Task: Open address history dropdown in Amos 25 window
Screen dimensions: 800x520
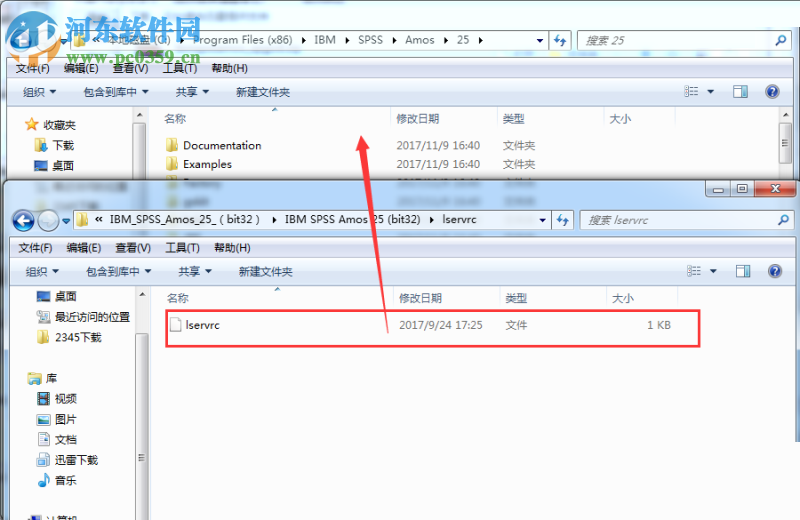Action: pos(540,40)
